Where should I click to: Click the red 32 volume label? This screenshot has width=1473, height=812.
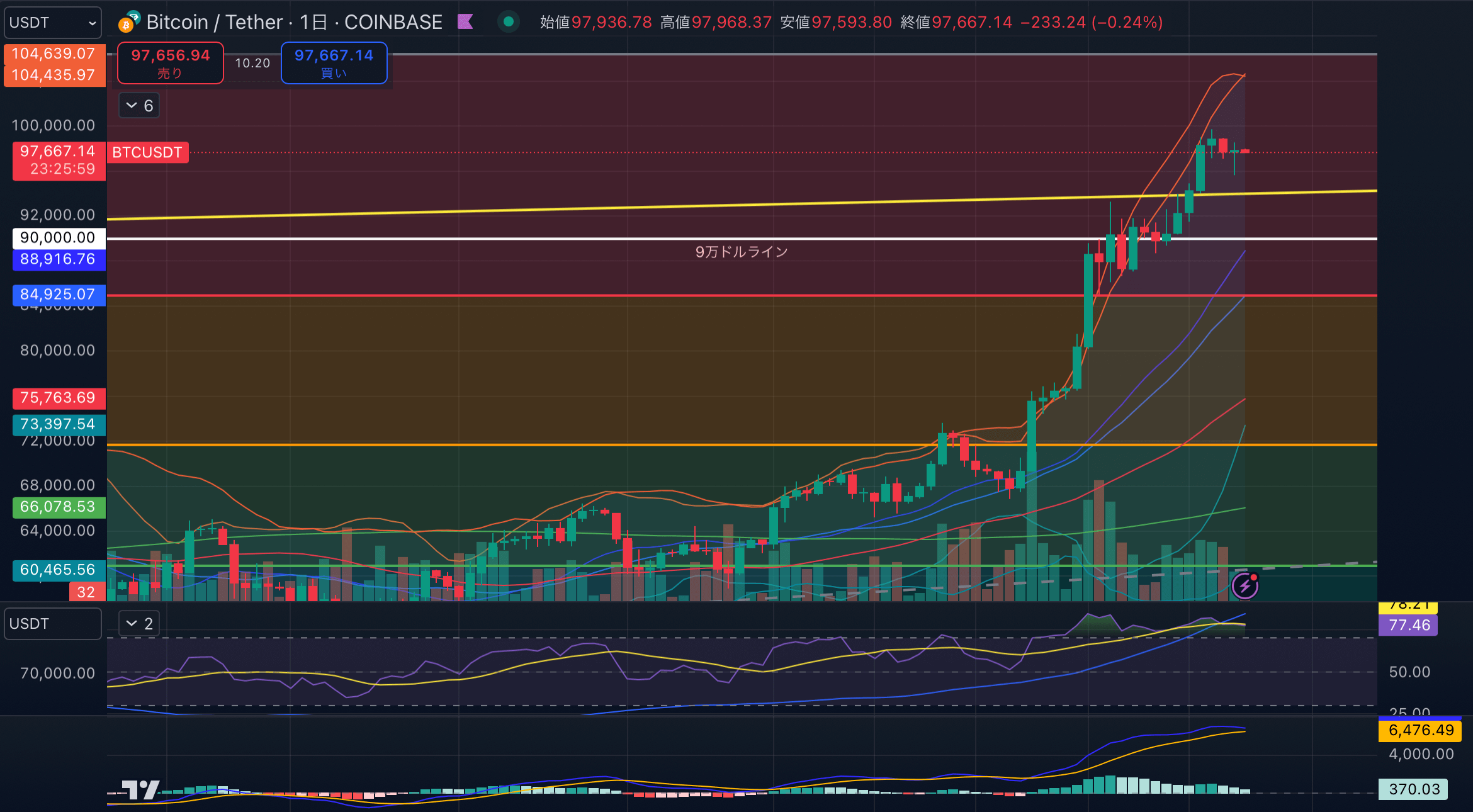(86, 592)
